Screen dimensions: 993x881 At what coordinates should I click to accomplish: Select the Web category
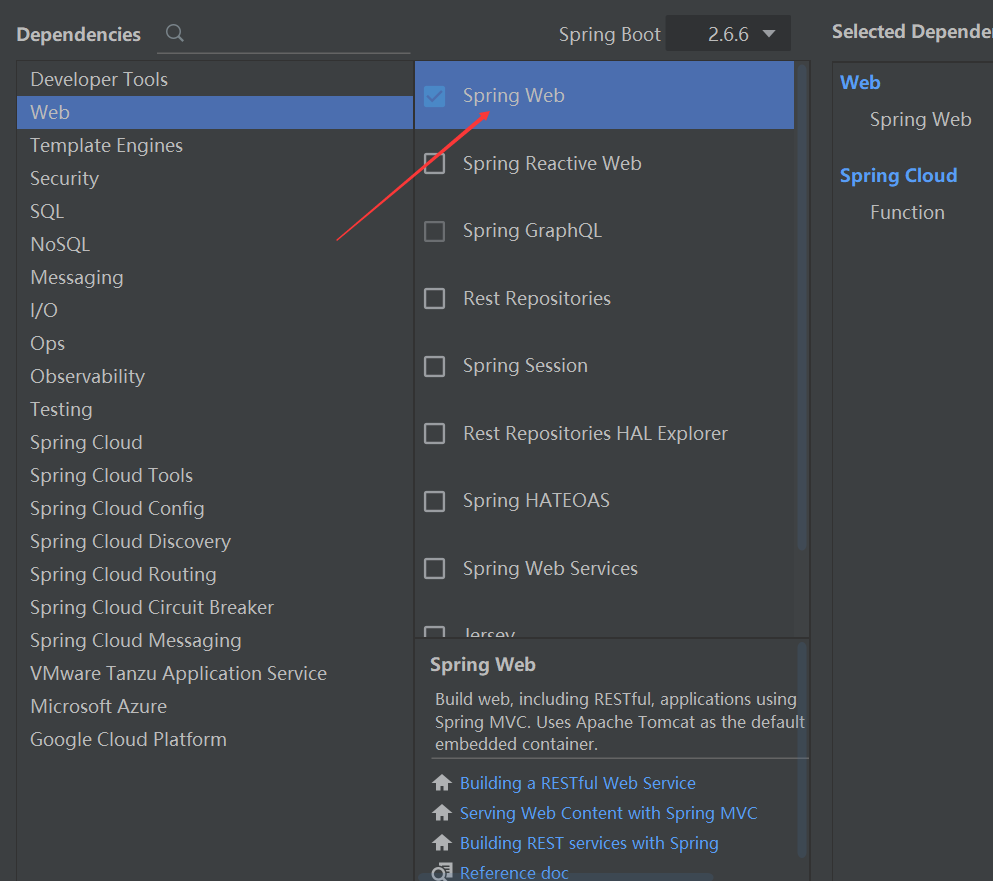click(215, 112)
